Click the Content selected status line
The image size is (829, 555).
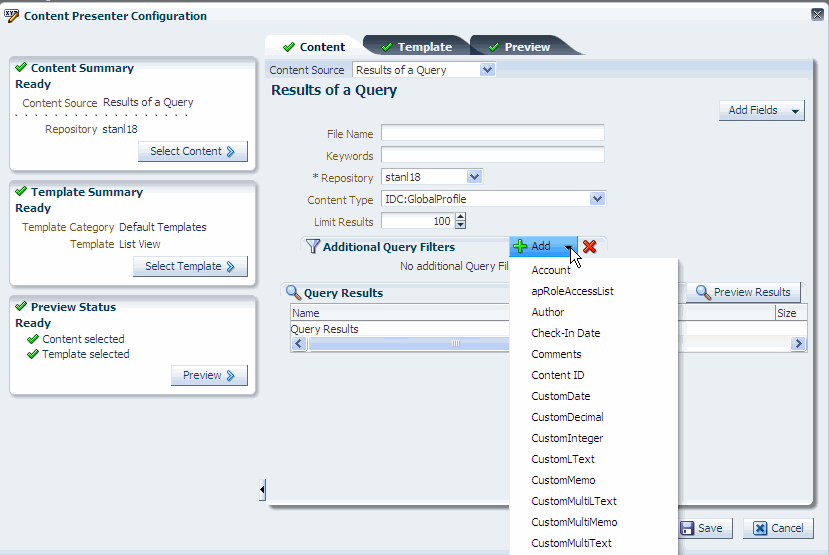83,339
